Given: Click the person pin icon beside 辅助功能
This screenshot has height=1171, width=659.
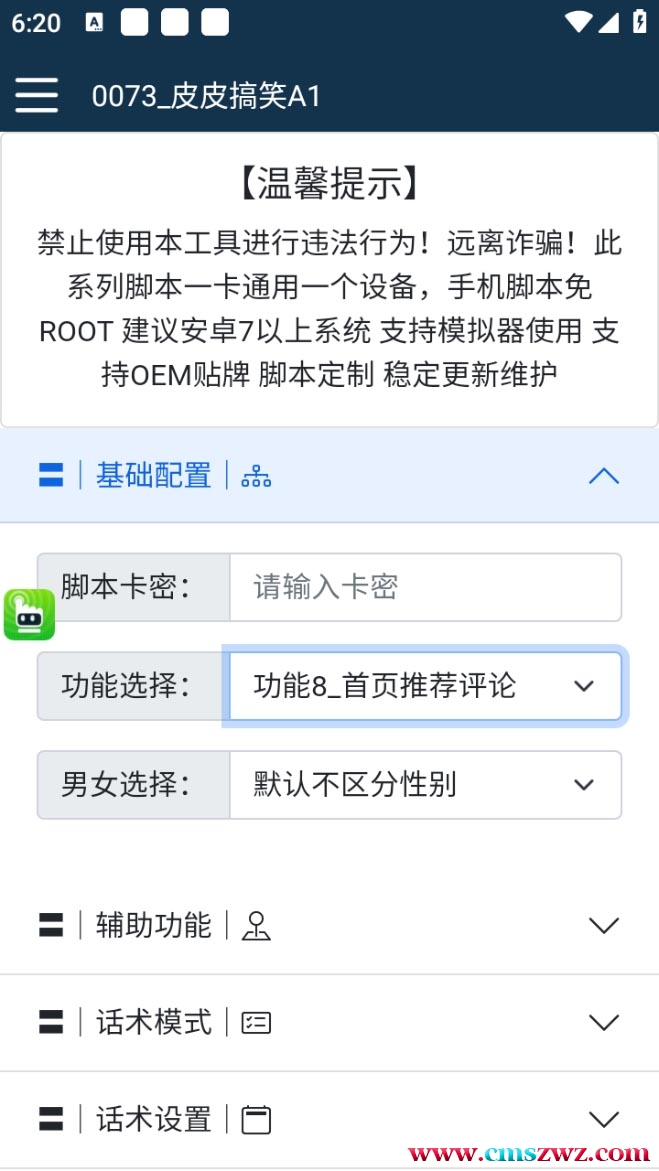Looking at the screenshot, I should (x=256, y=926).
